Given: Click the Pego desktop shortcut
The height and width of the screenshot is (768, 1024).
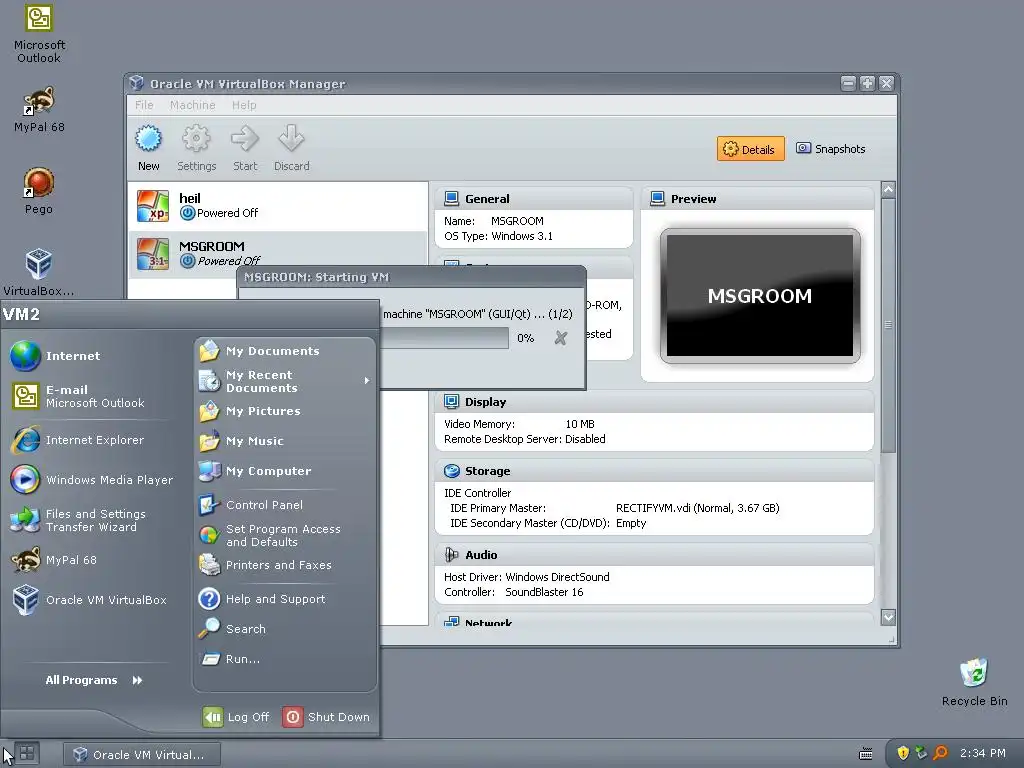Looking at the screenshot, I should tap(39, 190).
